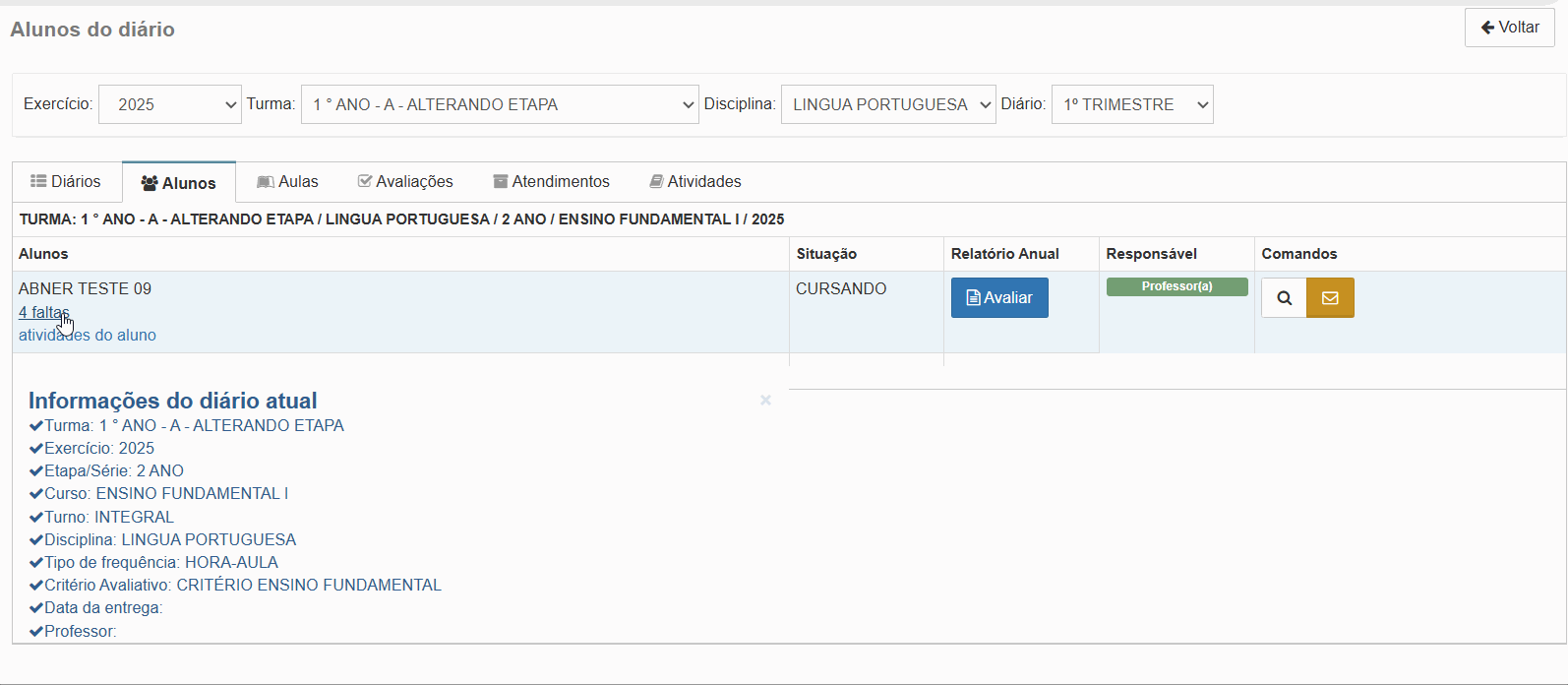Click the green Professor(a) badge
The width and height of the screenshot is (1568, 685).
tap(1176, 286)
